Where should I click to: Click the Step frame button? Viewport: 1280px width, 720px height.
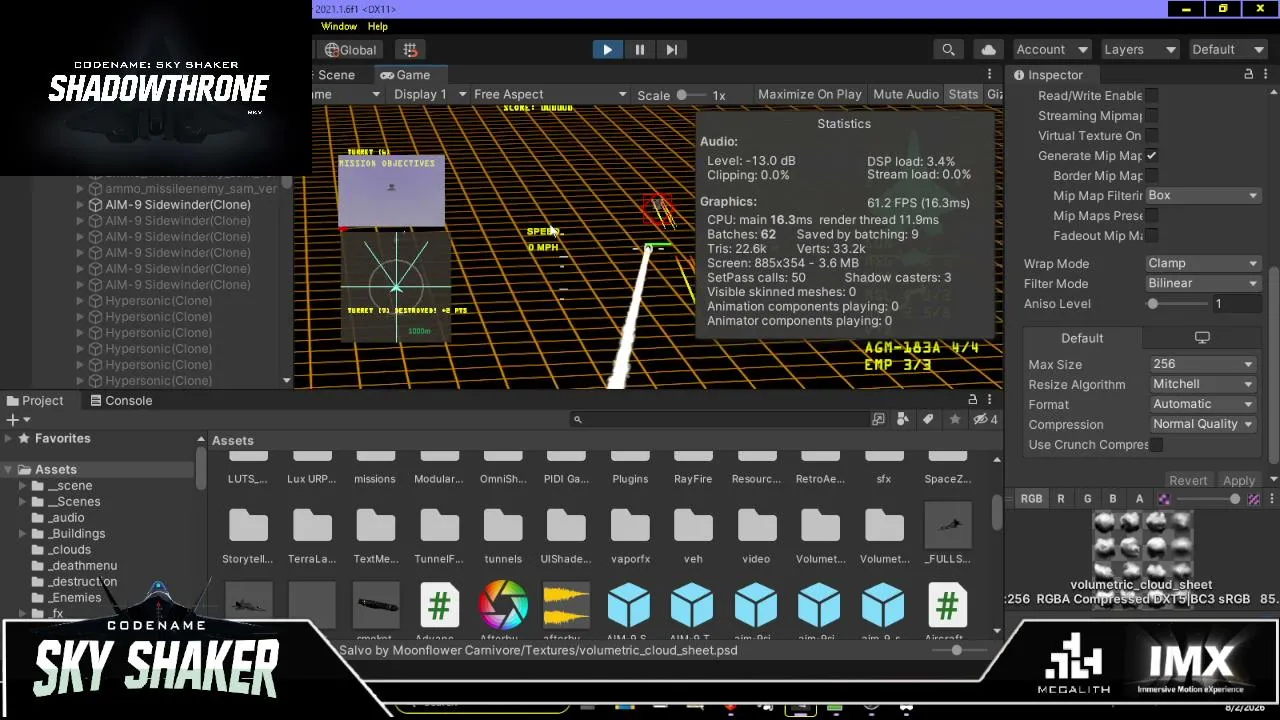point(672,49)
